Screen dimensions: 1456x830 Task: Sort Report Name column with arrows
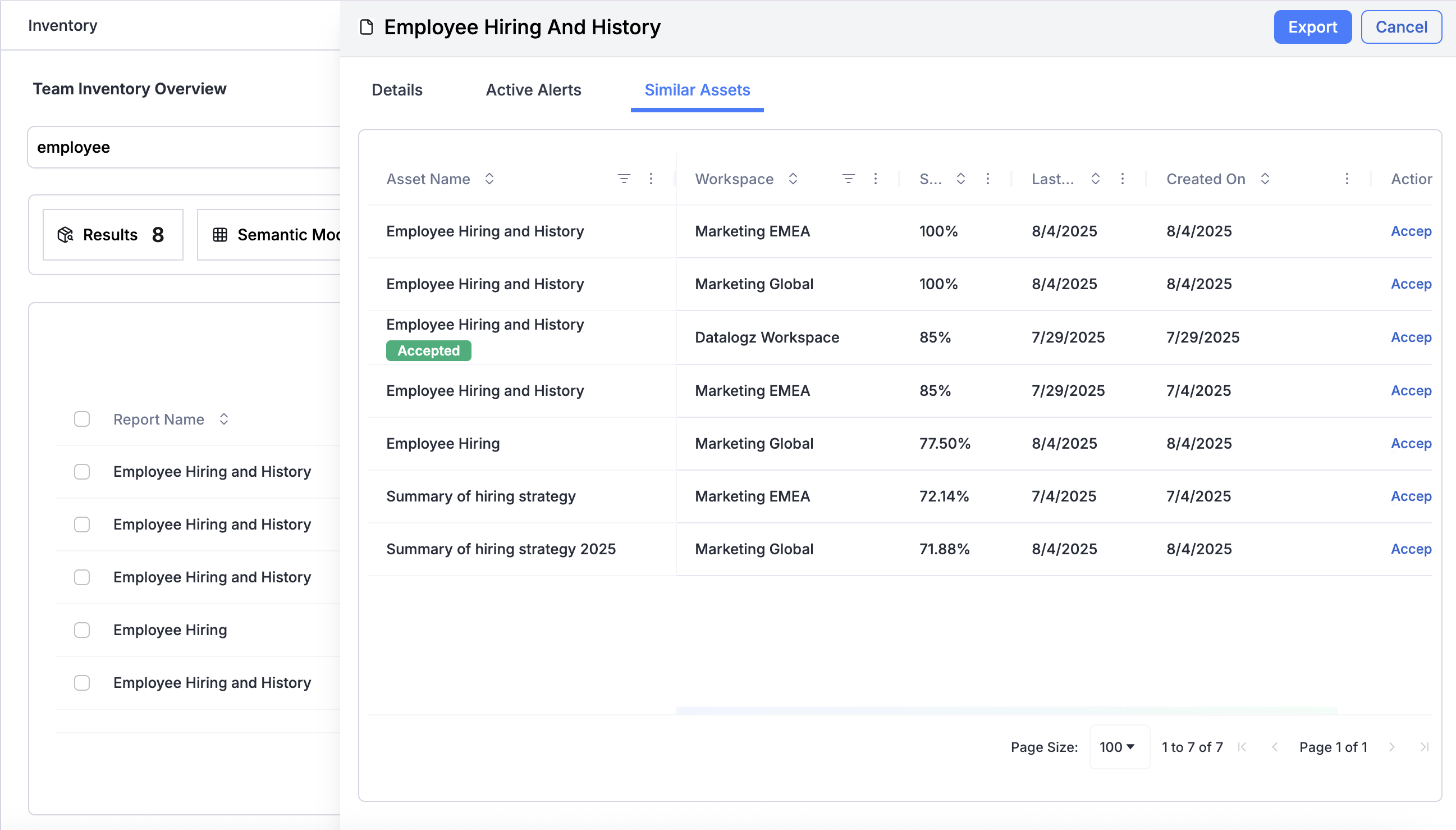[x=224, y=419]
